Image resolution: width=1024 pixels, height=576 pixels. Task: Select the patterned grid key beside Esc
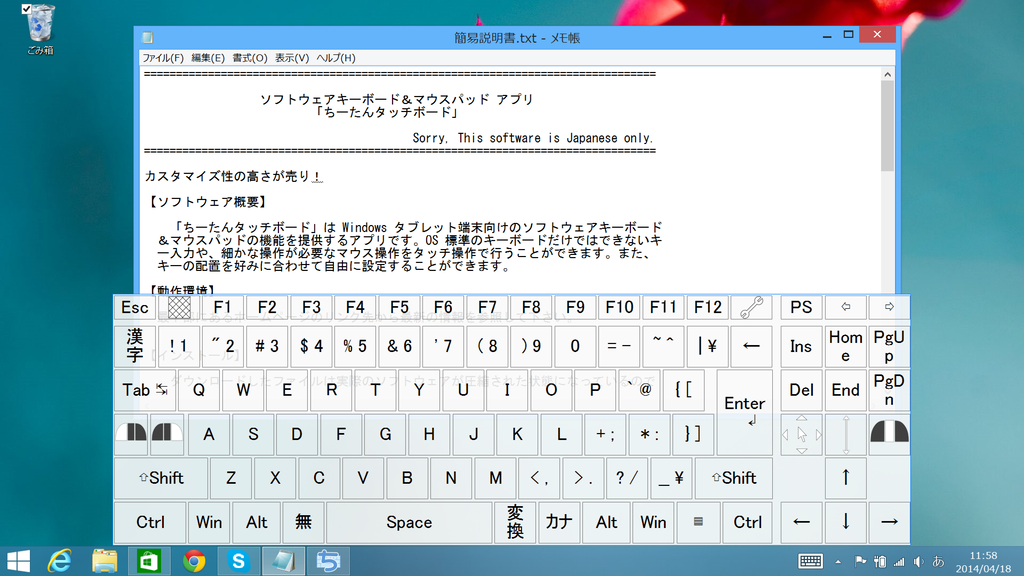coord(178,307)
